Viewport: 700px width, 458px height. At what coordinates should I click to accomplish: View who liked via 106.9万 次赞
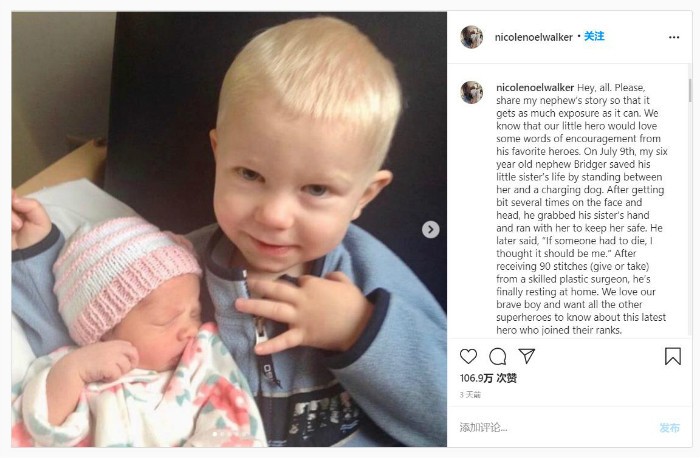click(488, 378)
